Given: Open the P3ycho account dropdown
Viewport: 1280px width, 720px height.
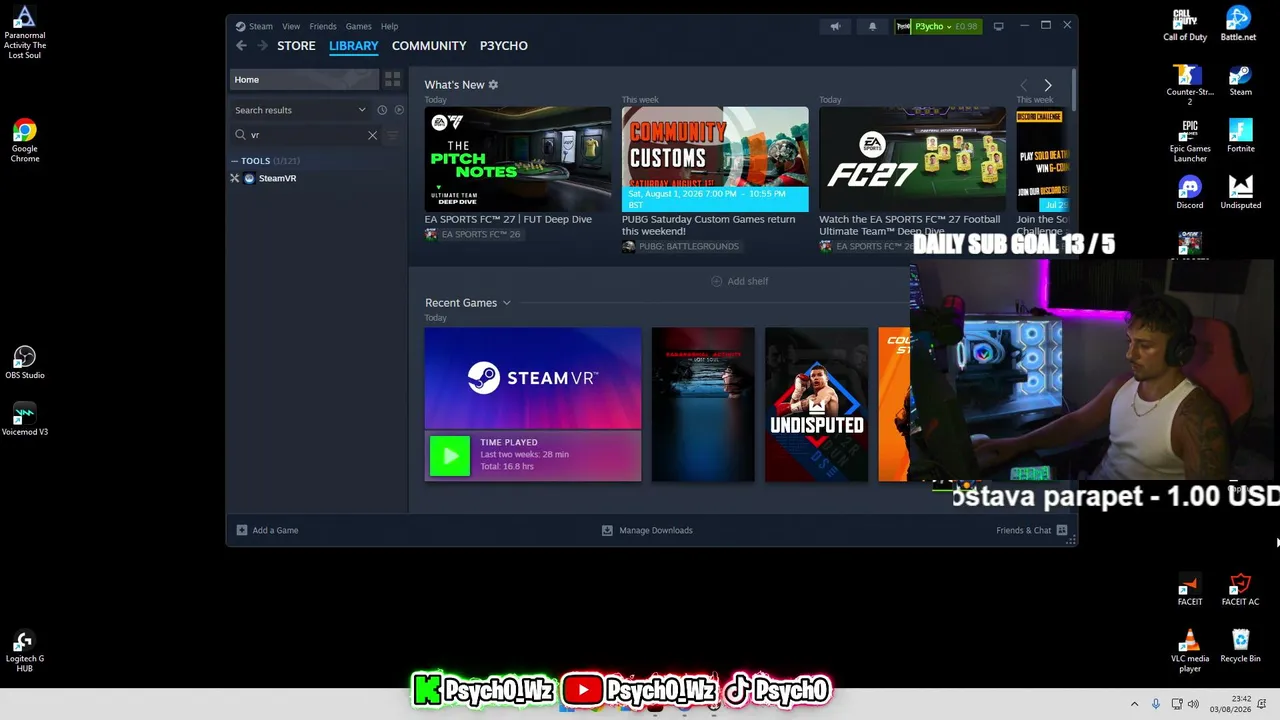Looking at the screenshot, I should coord(938,26).
